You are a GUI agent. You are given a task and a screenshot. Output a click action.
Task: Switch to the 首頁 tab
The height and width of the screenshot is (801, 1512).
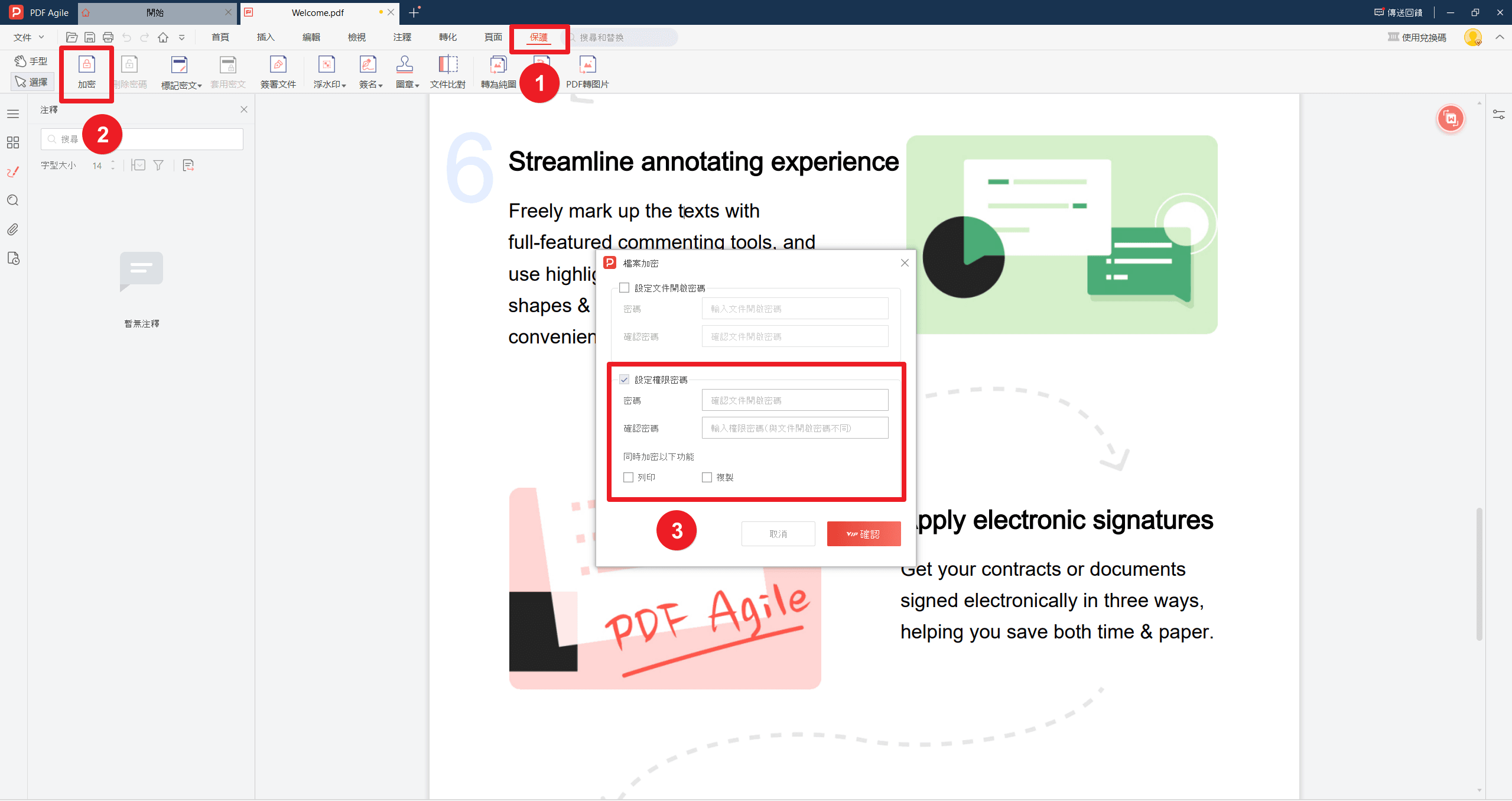[x=220, y=37]
